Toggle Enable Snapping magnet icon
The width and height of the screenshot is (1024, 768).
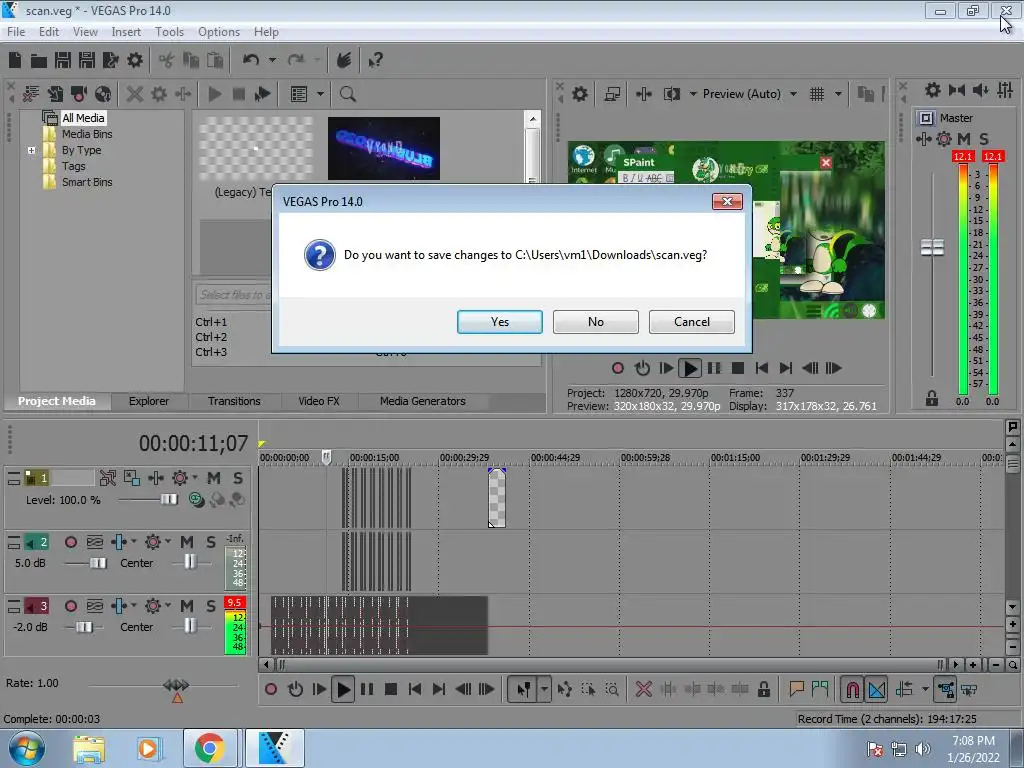pyautogui.click(x=852, y=689)
